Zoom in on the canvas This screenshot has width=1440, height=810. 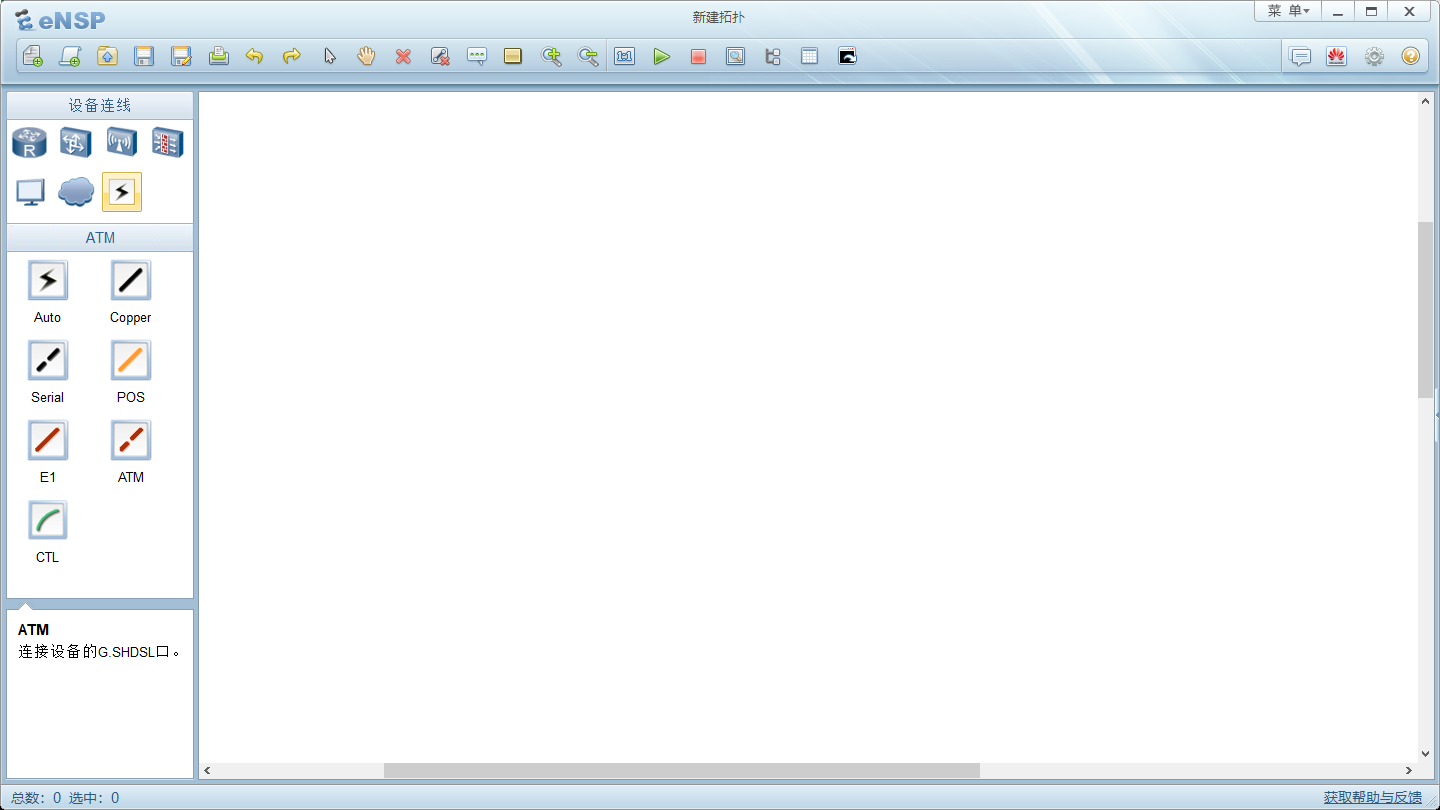[551, 56]
